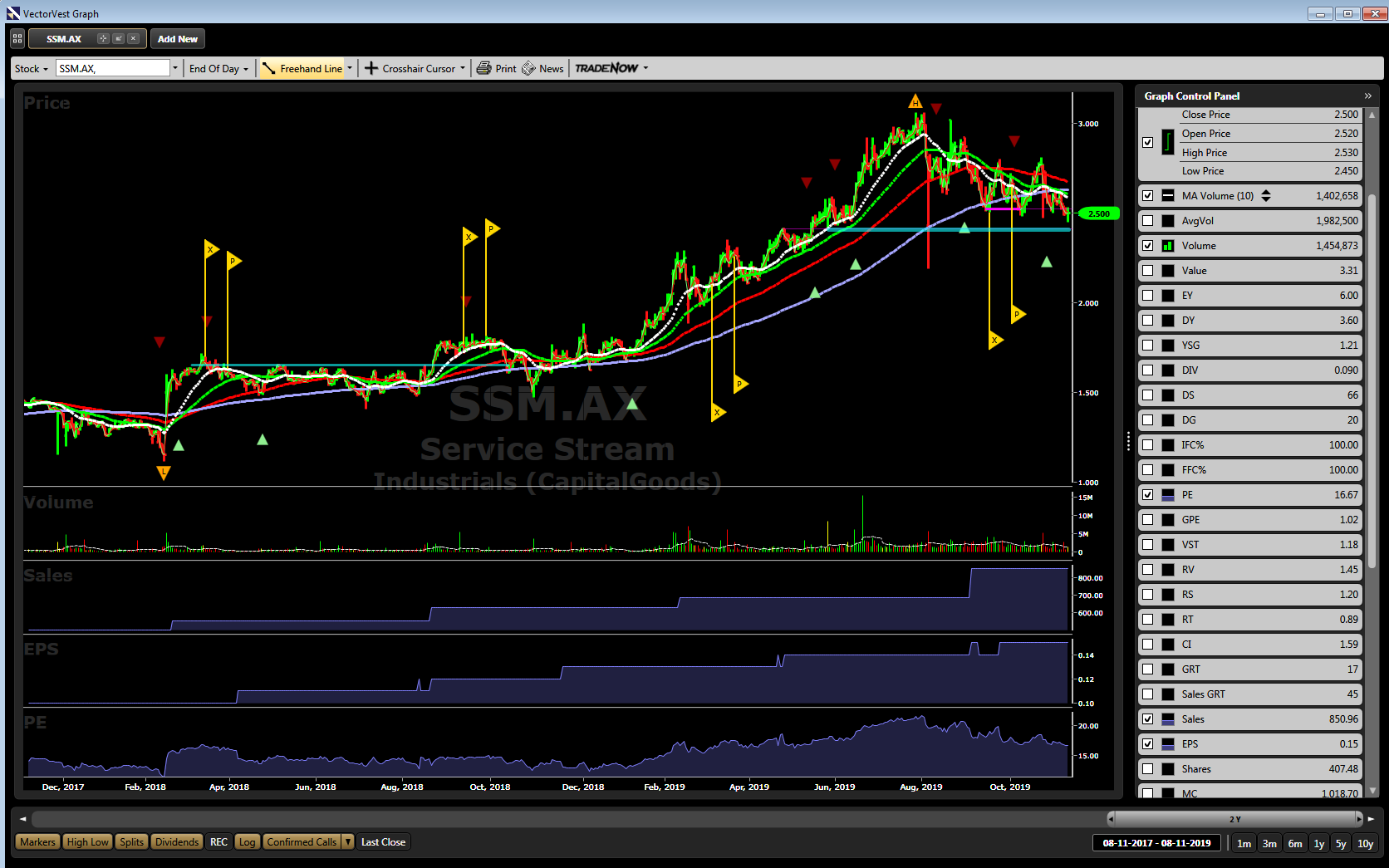1389x868 pixels.
Task: Close the SSM.AX graph tab
Action: (133, 39)
